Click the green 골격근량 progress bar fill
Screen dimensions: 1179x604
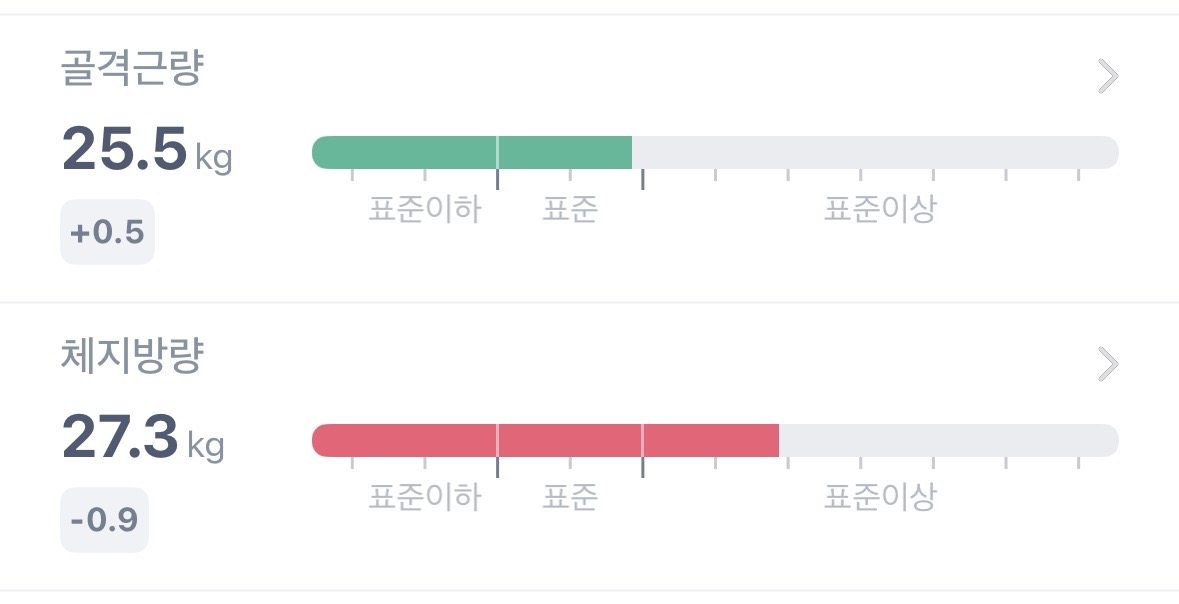[472, 152]
